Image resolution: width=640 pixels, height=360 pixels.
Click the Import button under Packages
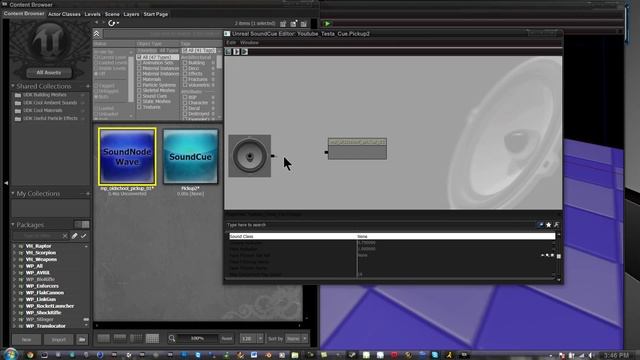tap(58, 339)
